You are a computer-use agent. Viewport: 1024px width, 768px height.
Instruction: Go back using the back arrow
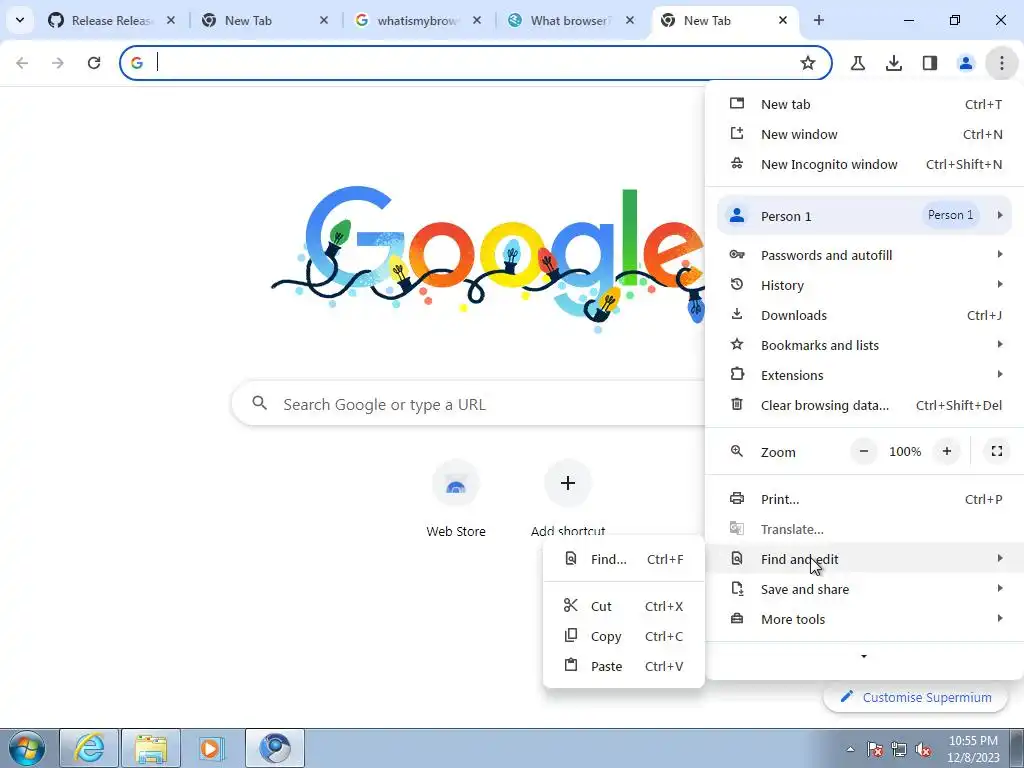click(x=22, y=63)
